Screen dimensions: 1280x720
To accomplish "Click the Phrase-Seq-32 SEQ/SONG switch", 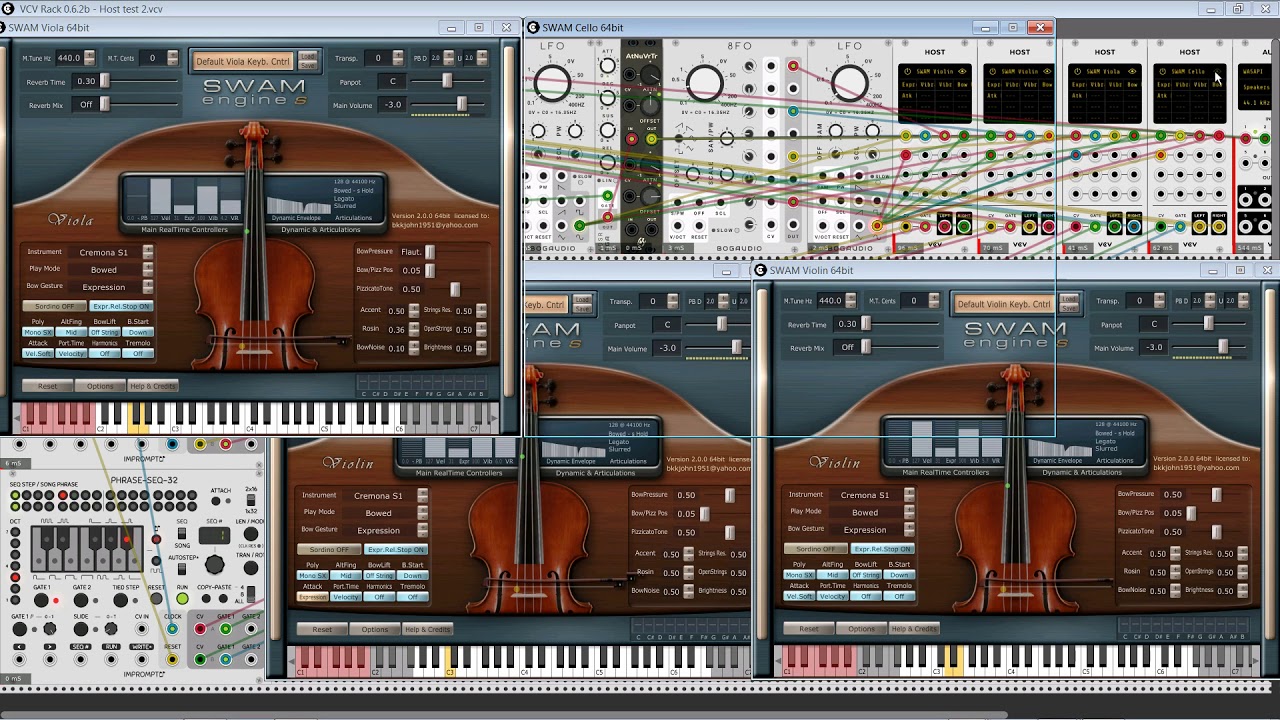I will click(x=182, y=533).
